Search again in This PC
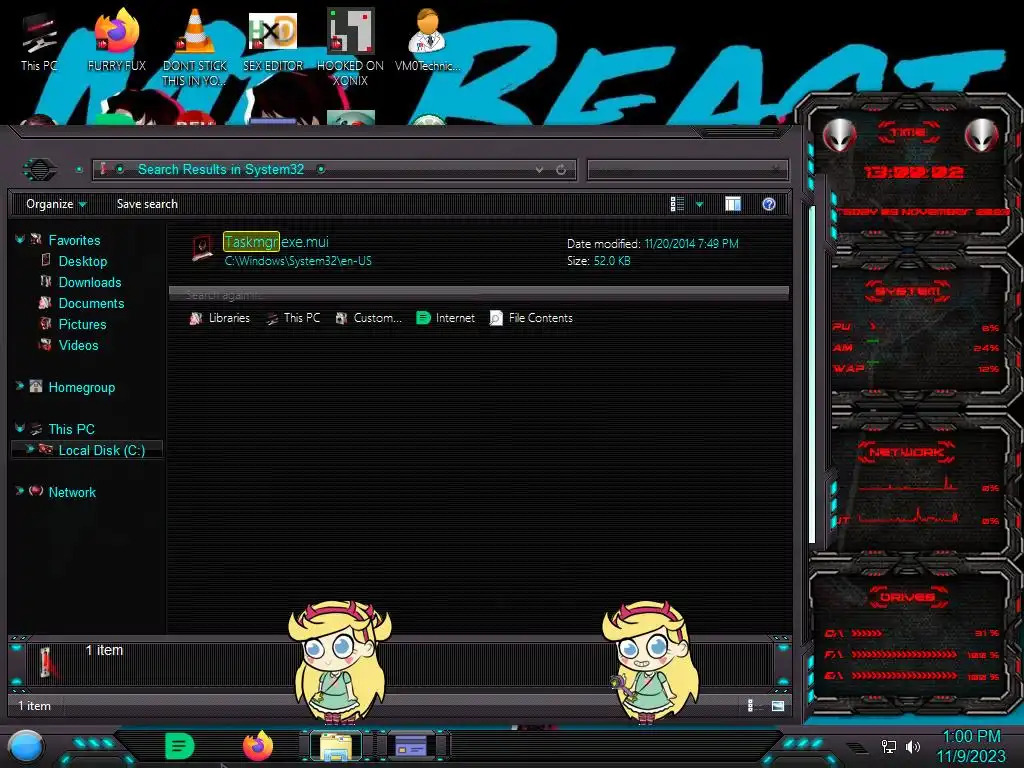Screen dimensions: 1024x768 click(294, 318)
